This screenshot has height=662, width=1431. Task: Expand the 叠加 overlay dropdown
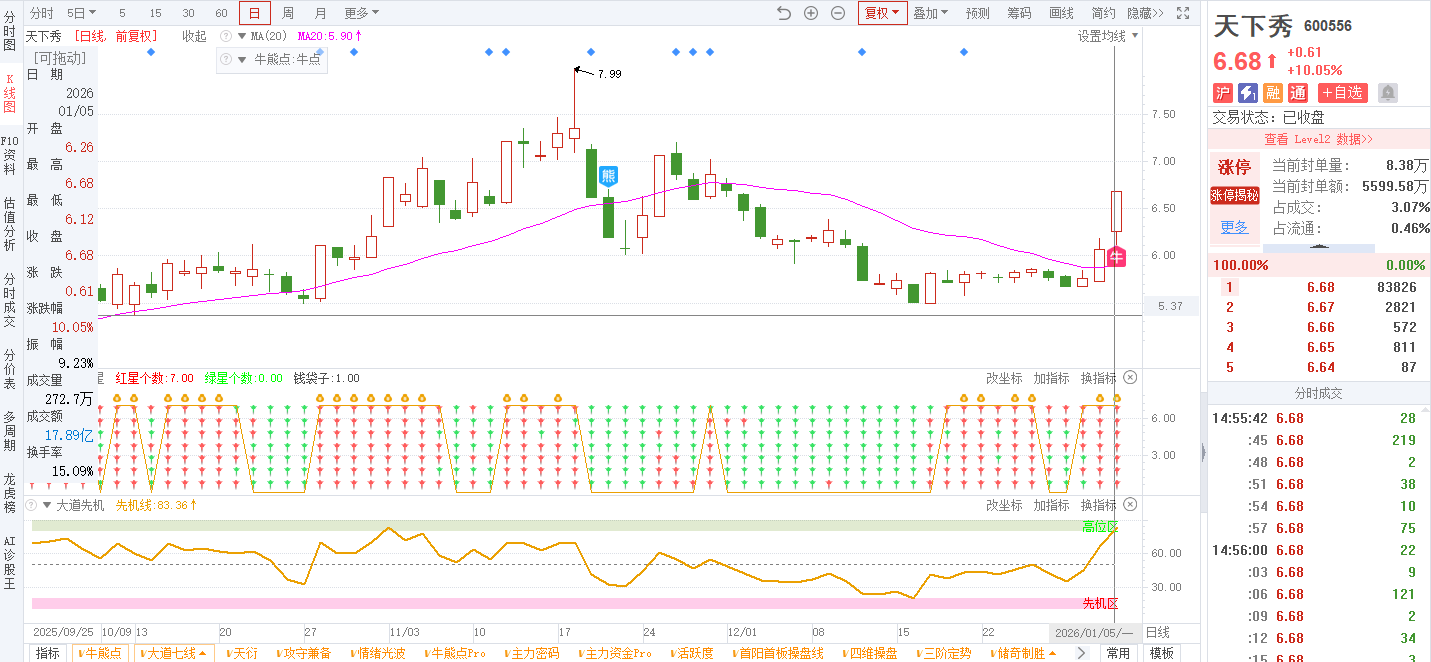coord(930,13)
